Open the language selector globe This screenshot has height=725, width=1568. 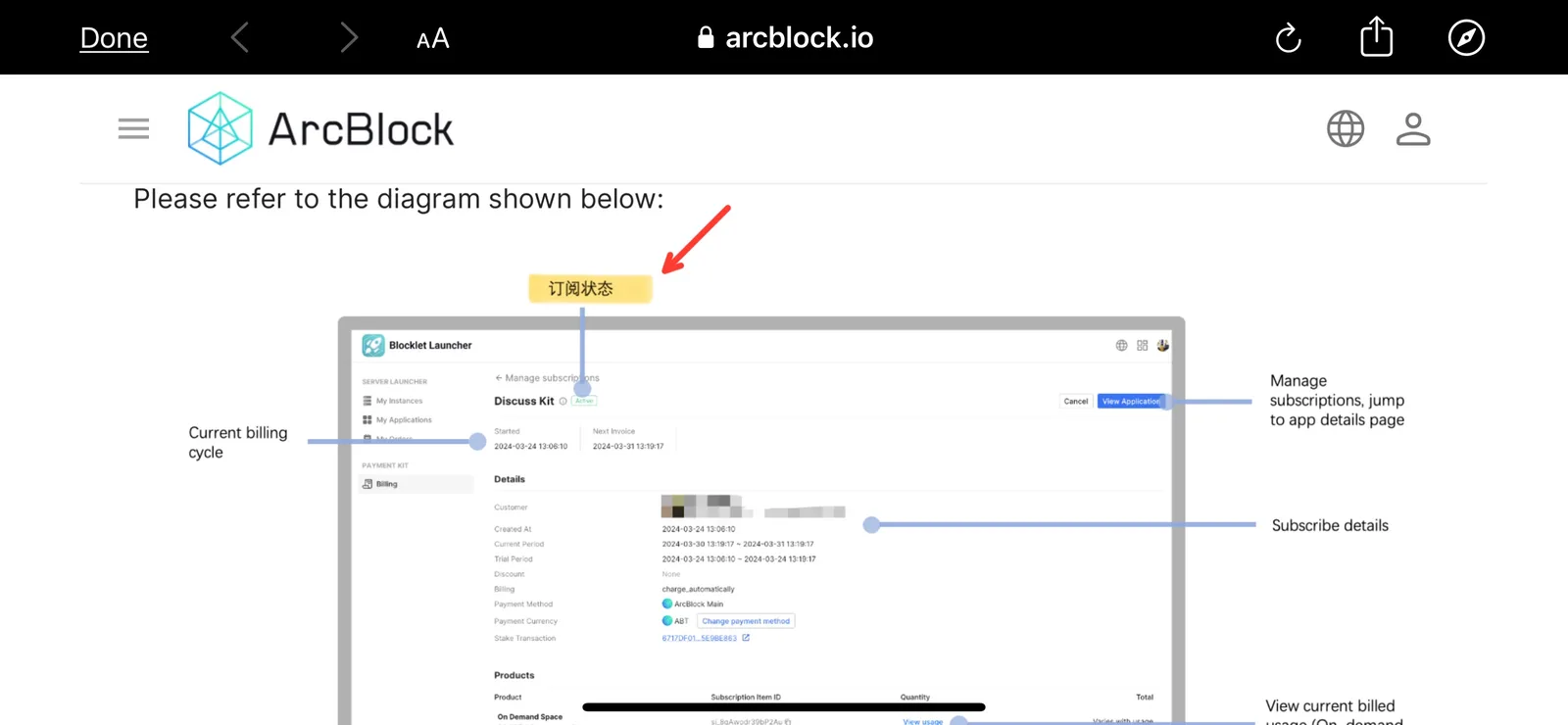pos(1346,128)
